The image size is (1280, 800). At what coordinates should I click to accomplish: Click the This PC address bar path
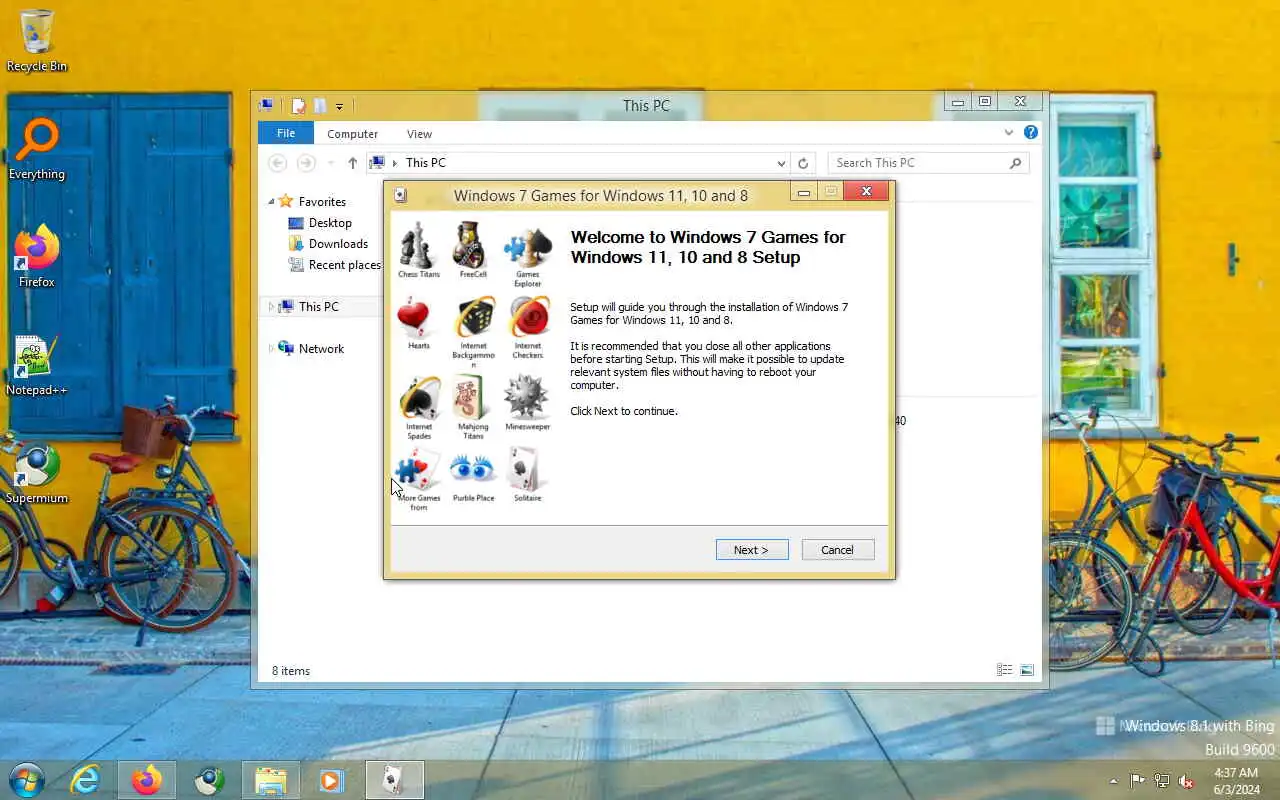pyautogui.click(x=425, y=163)
